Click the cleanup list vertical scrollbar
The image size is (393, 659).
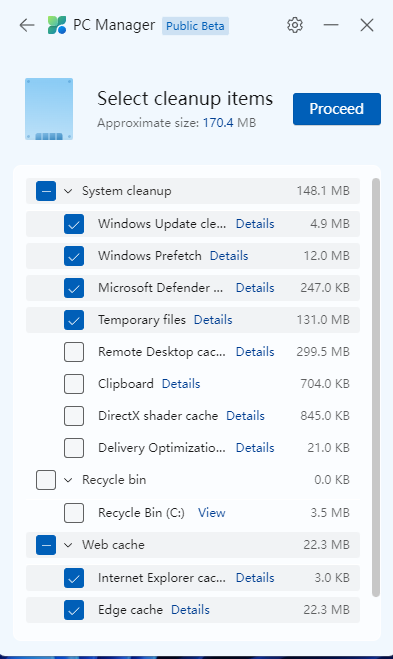click(x=376, y=387)
